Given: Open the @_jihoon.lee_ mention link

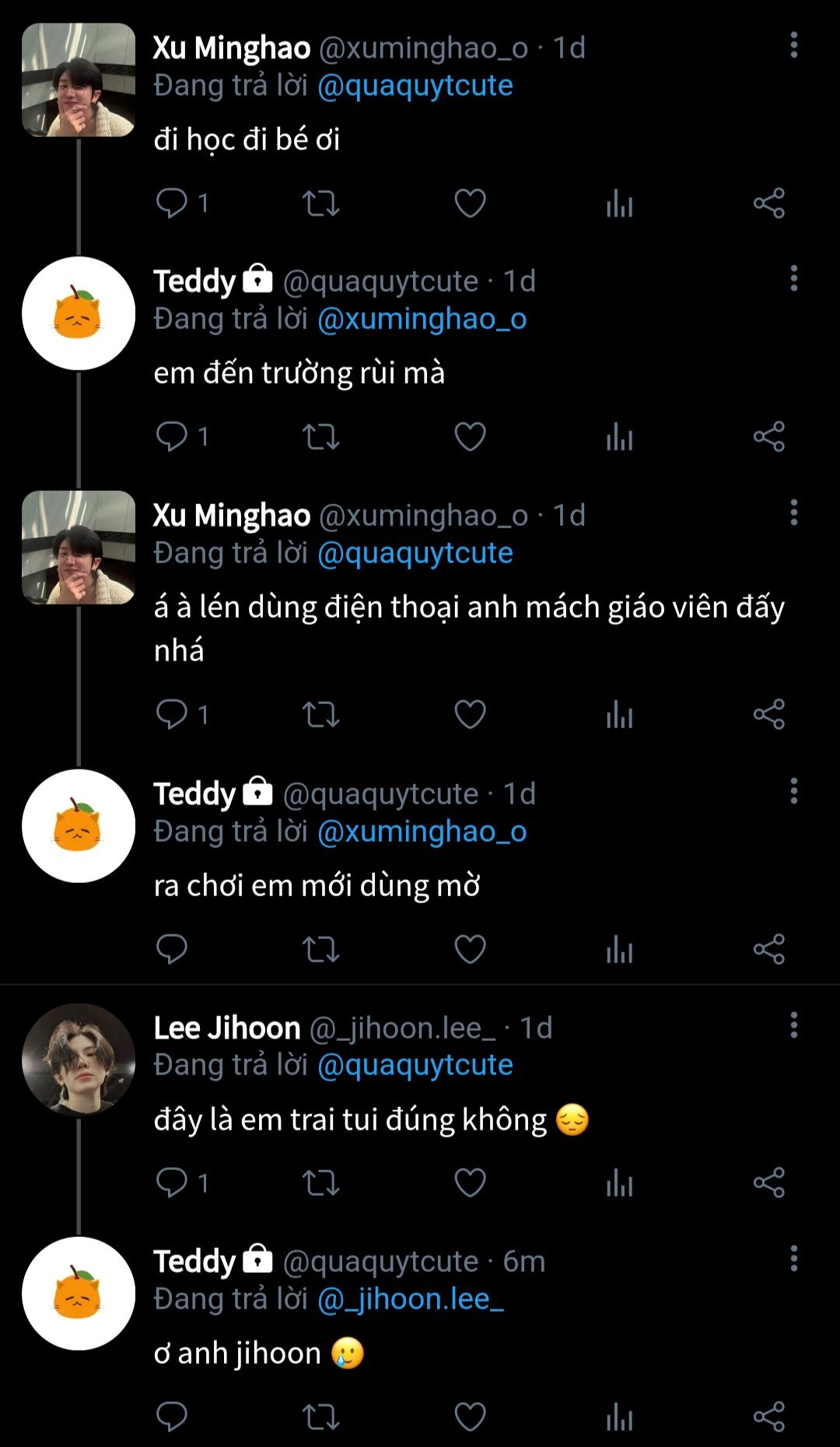Looking at the screenshot, I should (411, 1299).
